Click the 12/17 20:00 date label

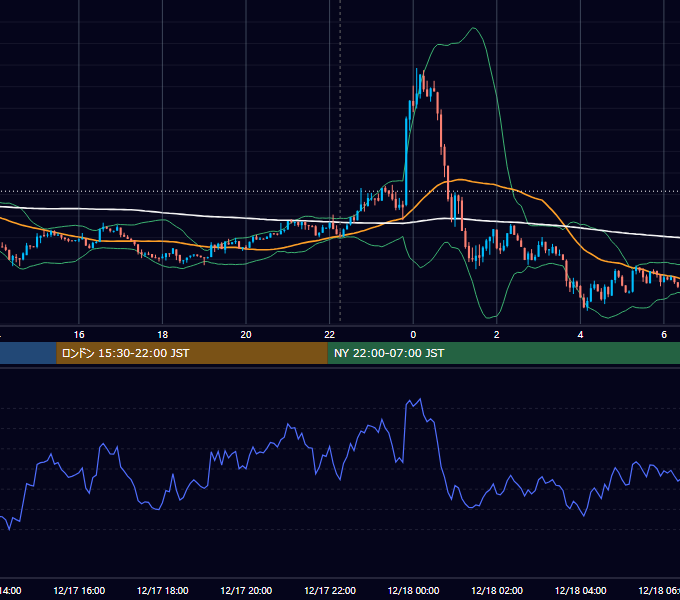[x=246, y=590]
